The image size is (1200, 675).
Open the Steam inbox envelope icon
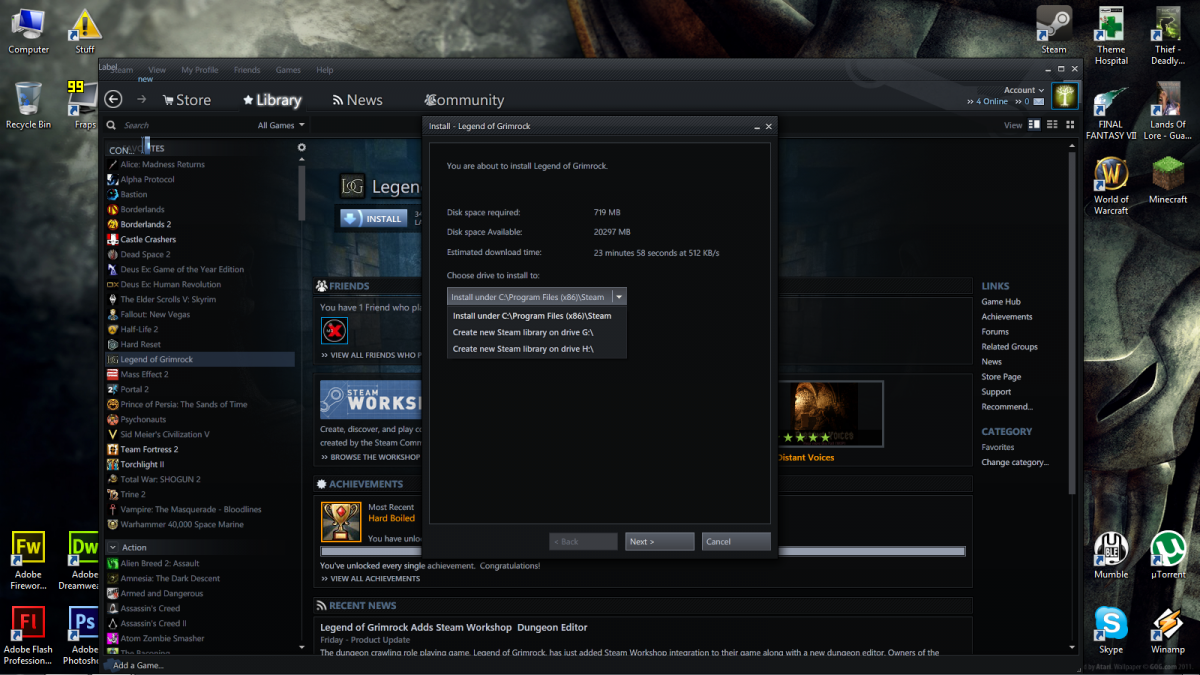pyautogui.click(x=1039, y=101)
